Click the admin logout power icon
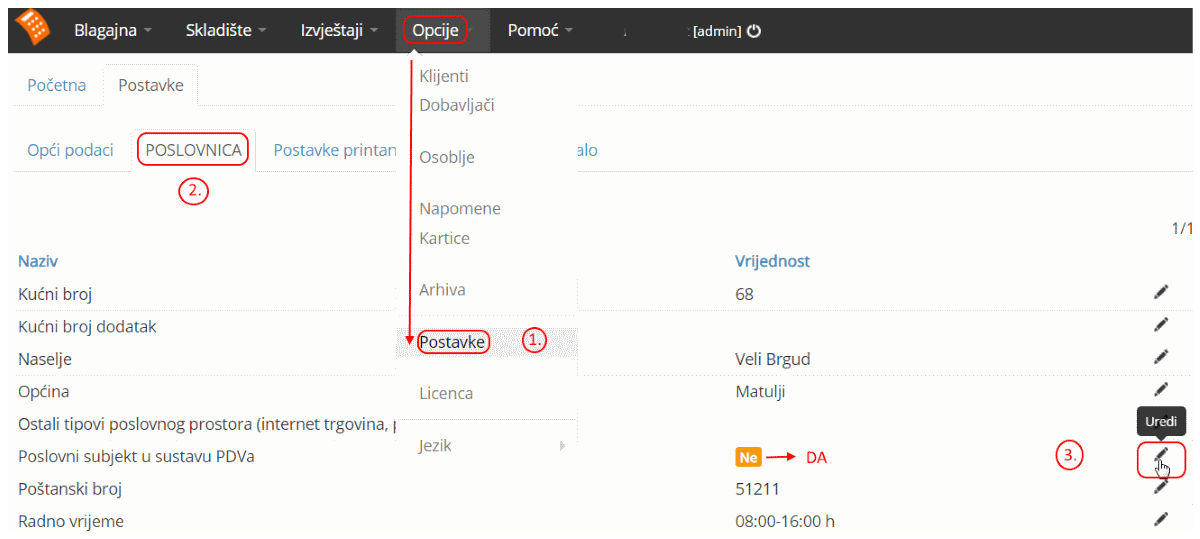The width and height of the screenshot is (1200, 539). [754, 31]
